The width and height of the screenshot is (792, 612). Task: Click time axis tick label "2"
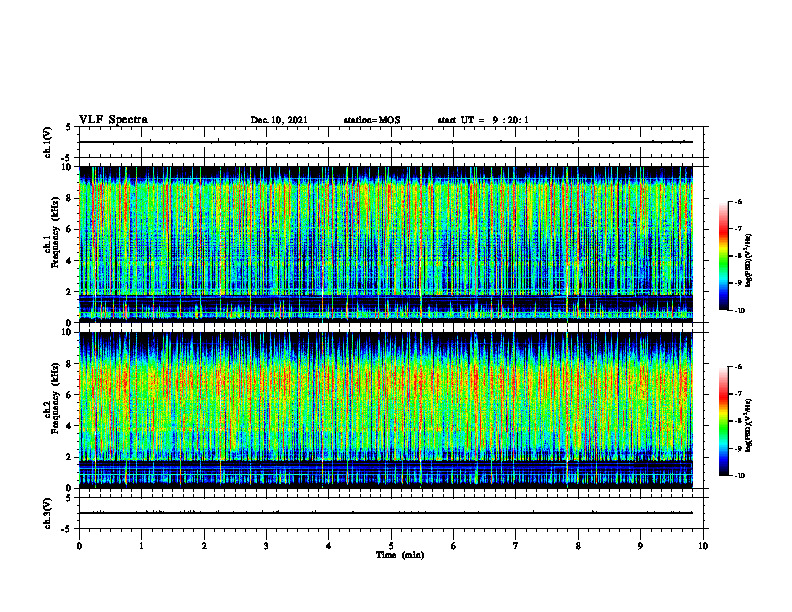point(204,546)
